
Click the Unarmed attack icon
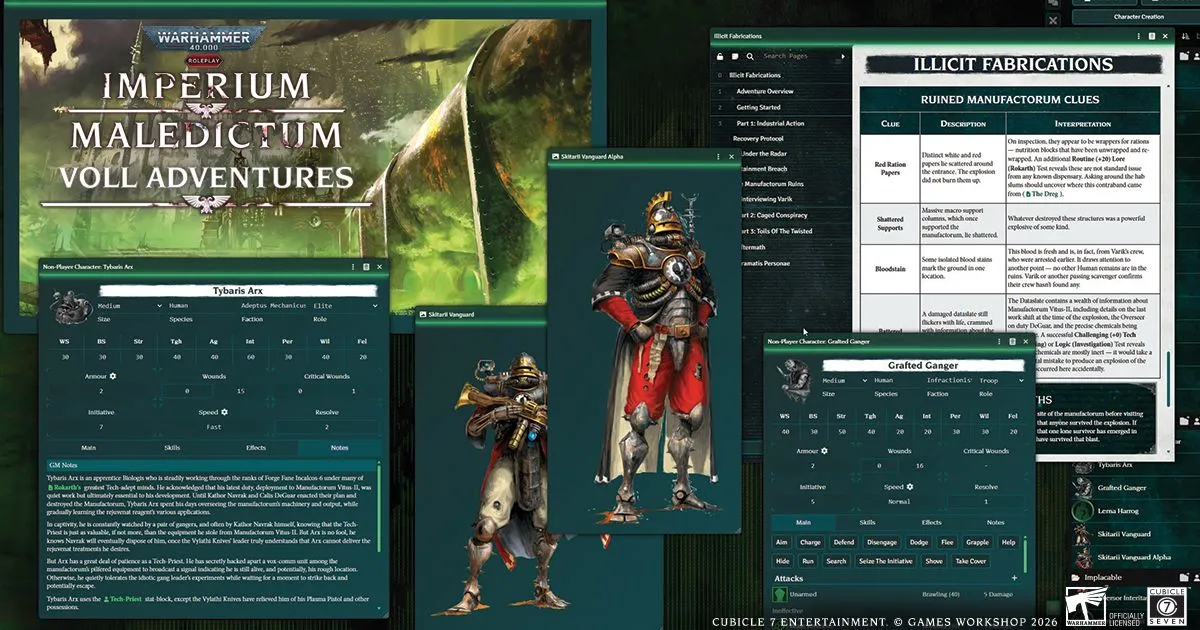(781, 594)
